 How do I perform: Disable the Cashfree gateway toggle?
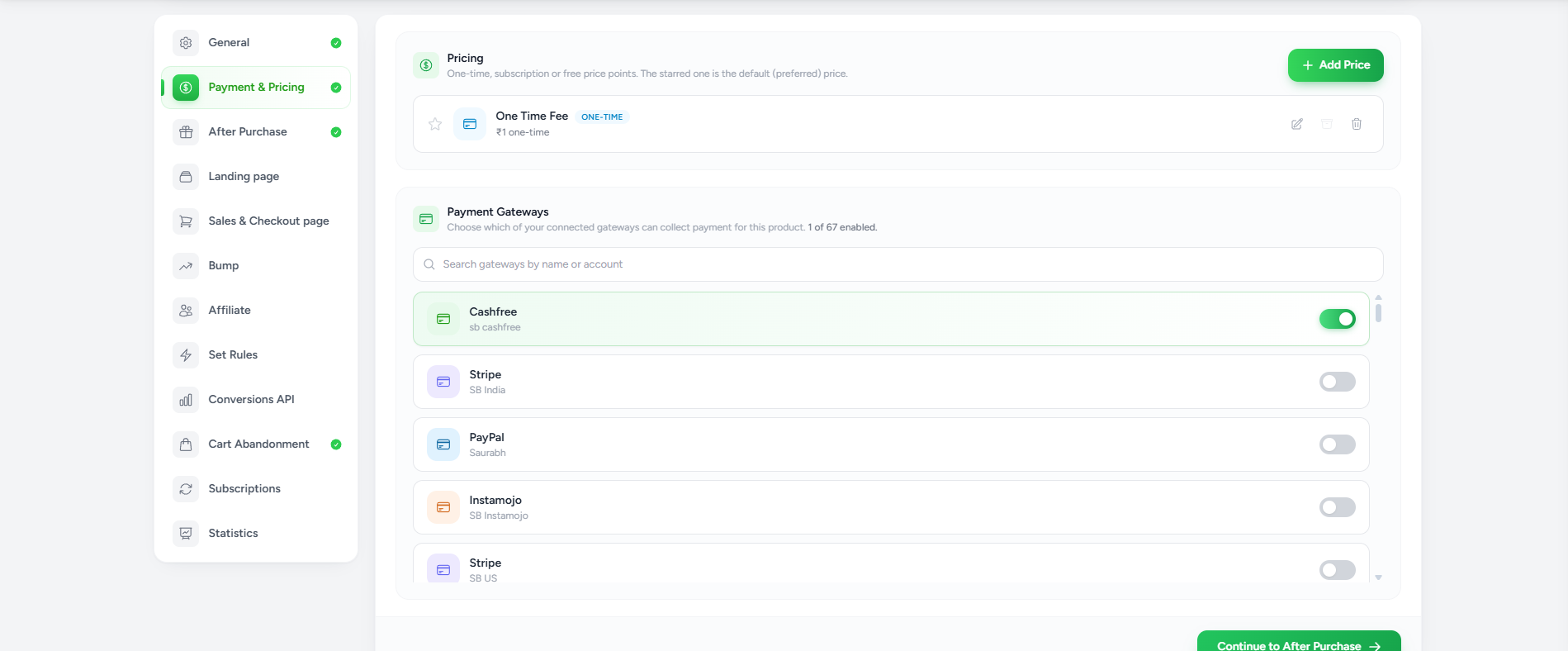[x=1338, y=319]
